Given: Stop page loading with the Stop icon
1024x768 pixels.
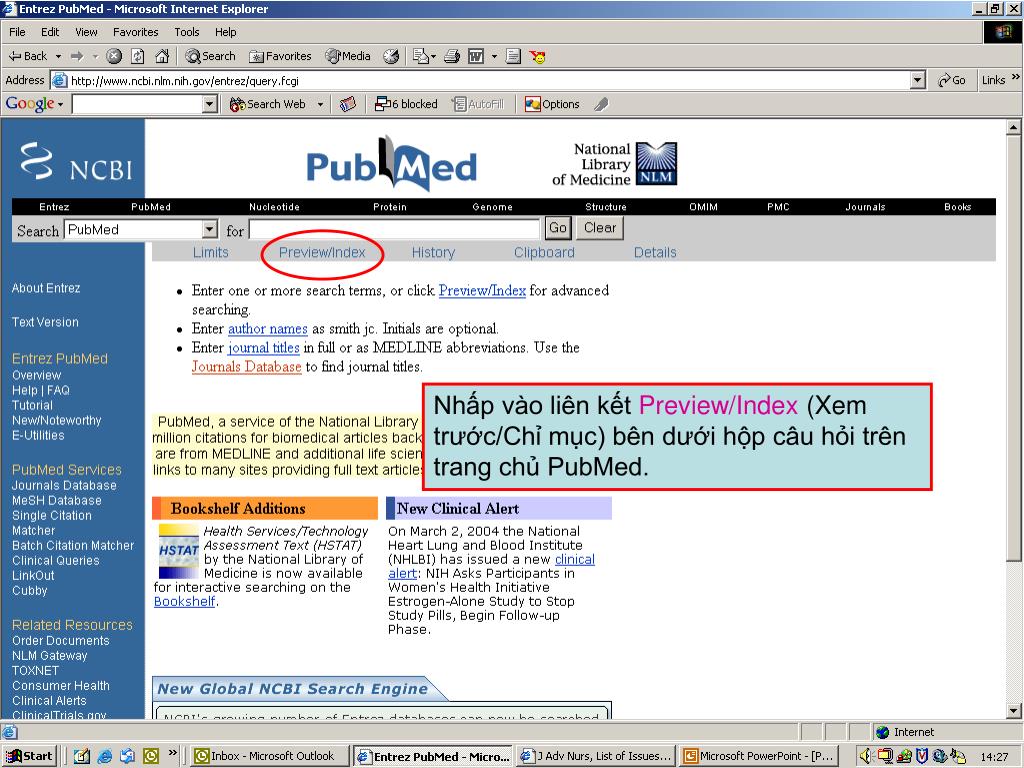Looking at the screenshot, I should 114,56.
